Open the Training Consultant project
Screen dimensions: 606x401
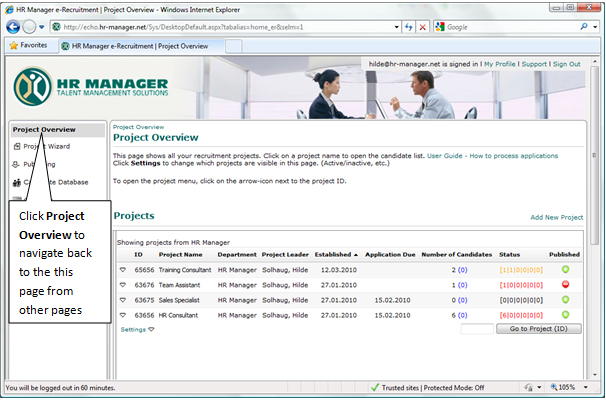pyautogui.click(x=185, y=270)
